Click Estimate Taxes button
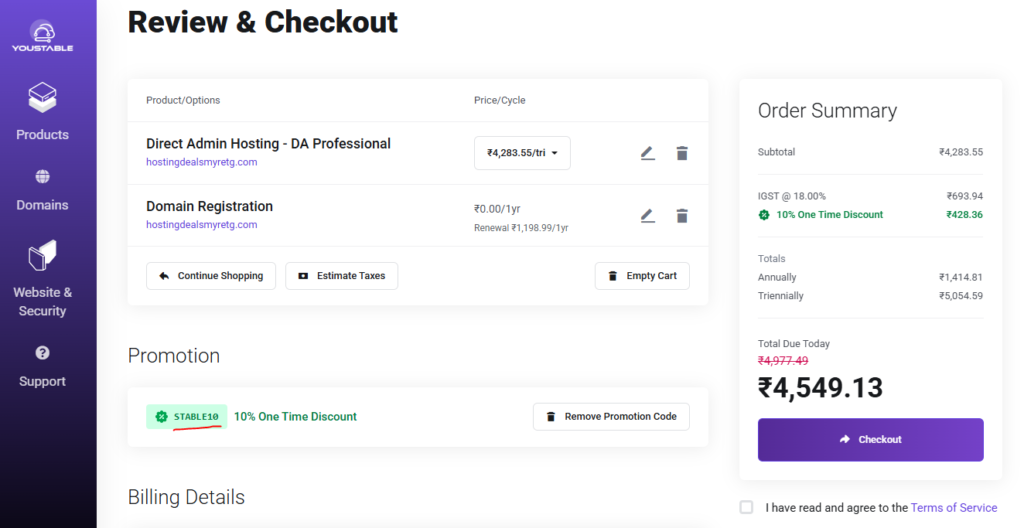The height and width of the screenshot is (528, 1024). [x=342, y=276]
